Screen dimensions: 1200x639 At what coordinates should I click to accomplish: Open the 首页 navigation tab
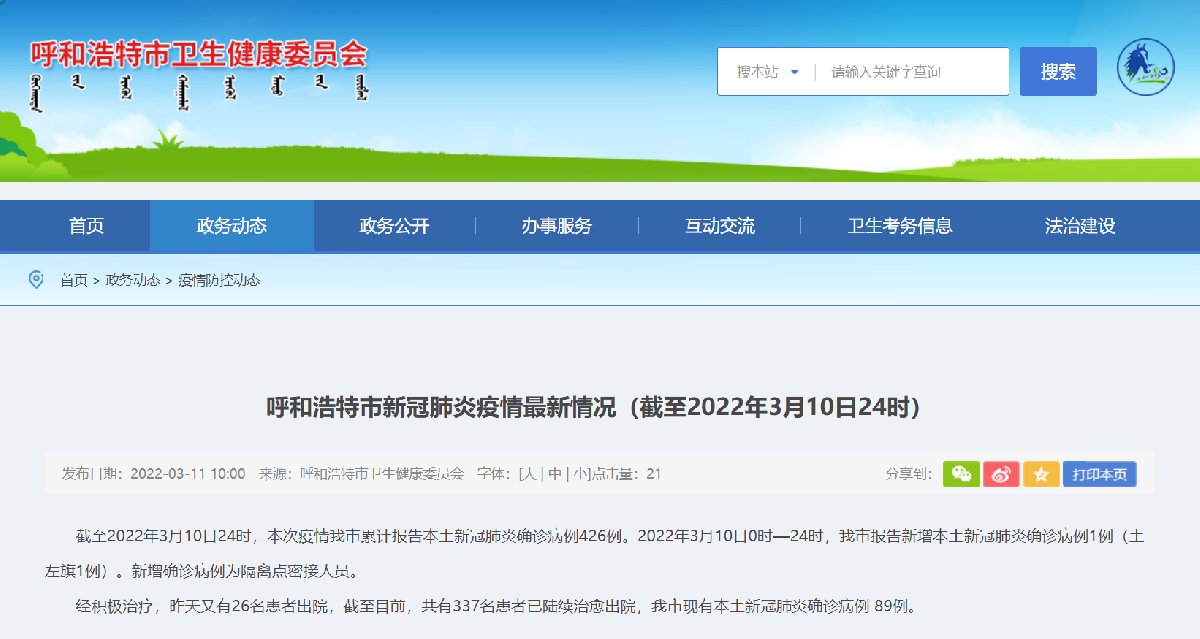click(x=86, y=226)
